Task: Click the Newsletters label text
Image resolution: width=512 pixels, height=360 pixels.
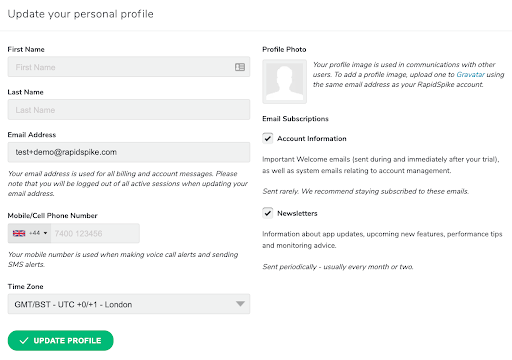Action: 297,213
